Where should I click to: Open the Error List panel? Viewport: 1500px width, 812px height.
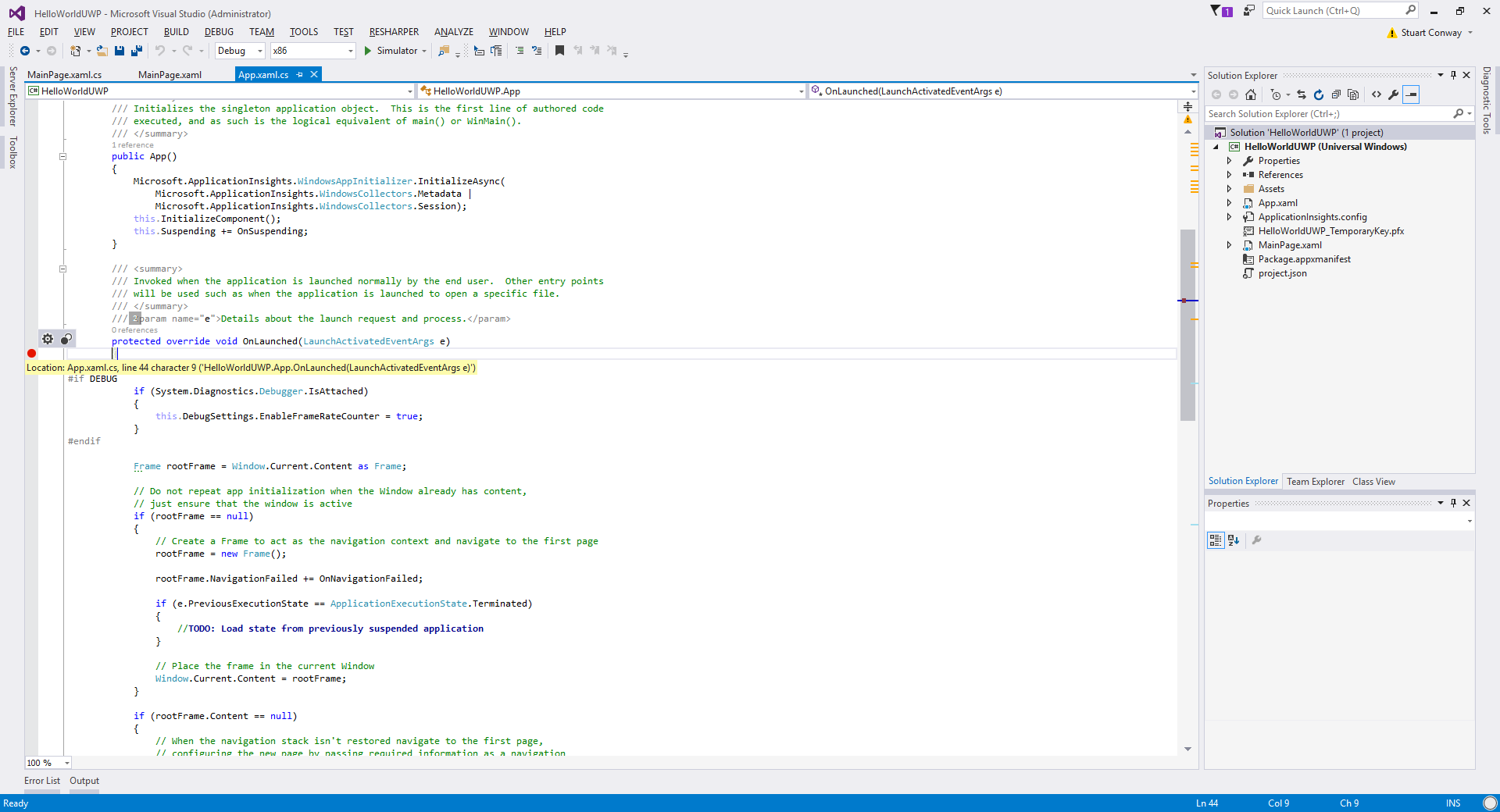42,781
